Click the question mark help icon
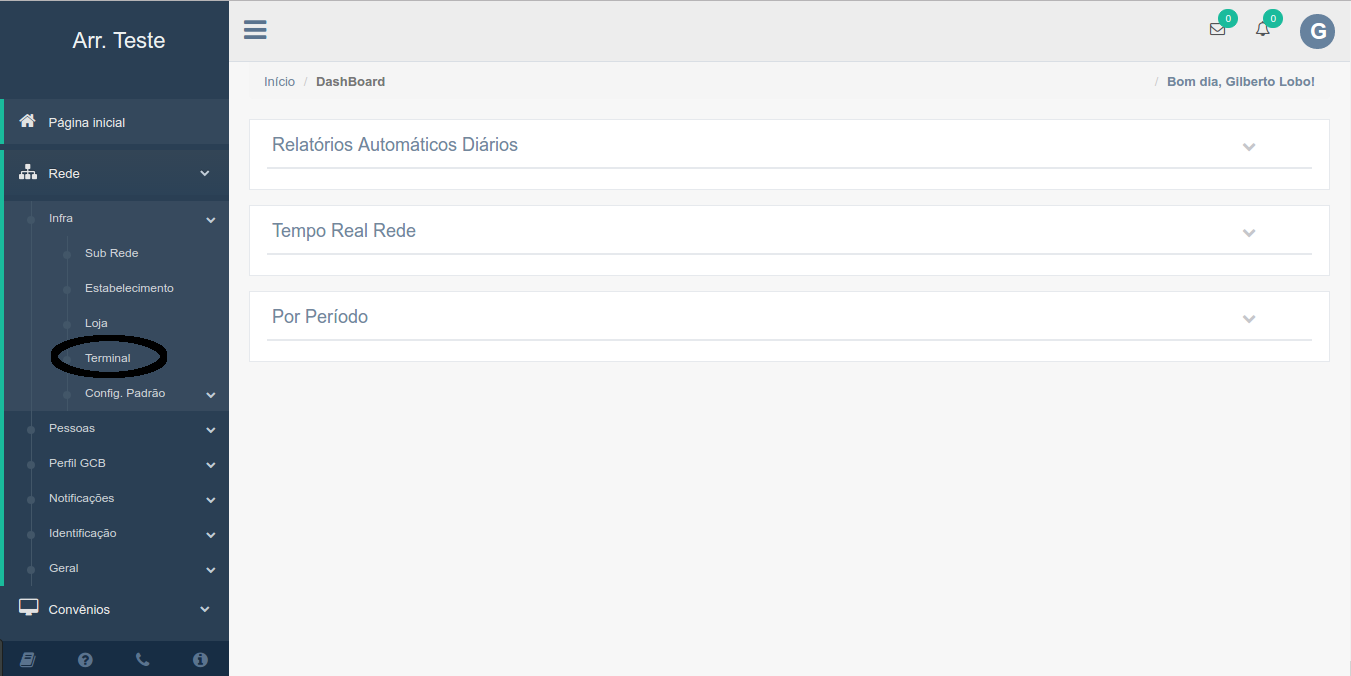The height and width of the screenshot is (676, 1351). click(85, 659)
